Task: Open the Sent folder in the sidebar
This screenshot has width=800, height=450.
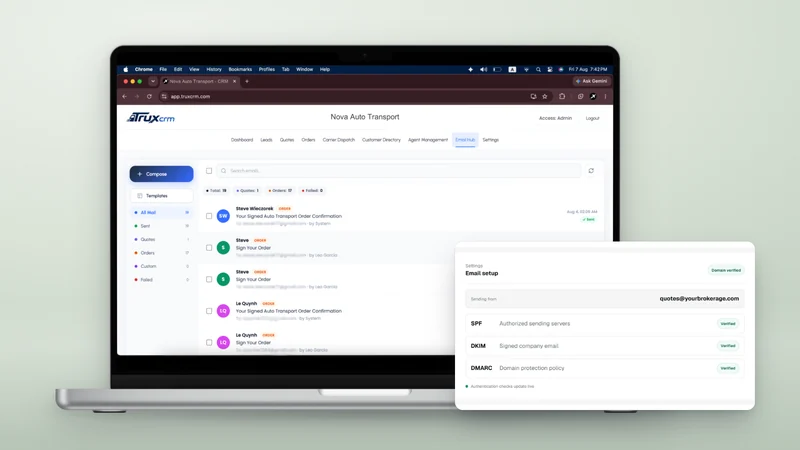Action: [161, 226]
